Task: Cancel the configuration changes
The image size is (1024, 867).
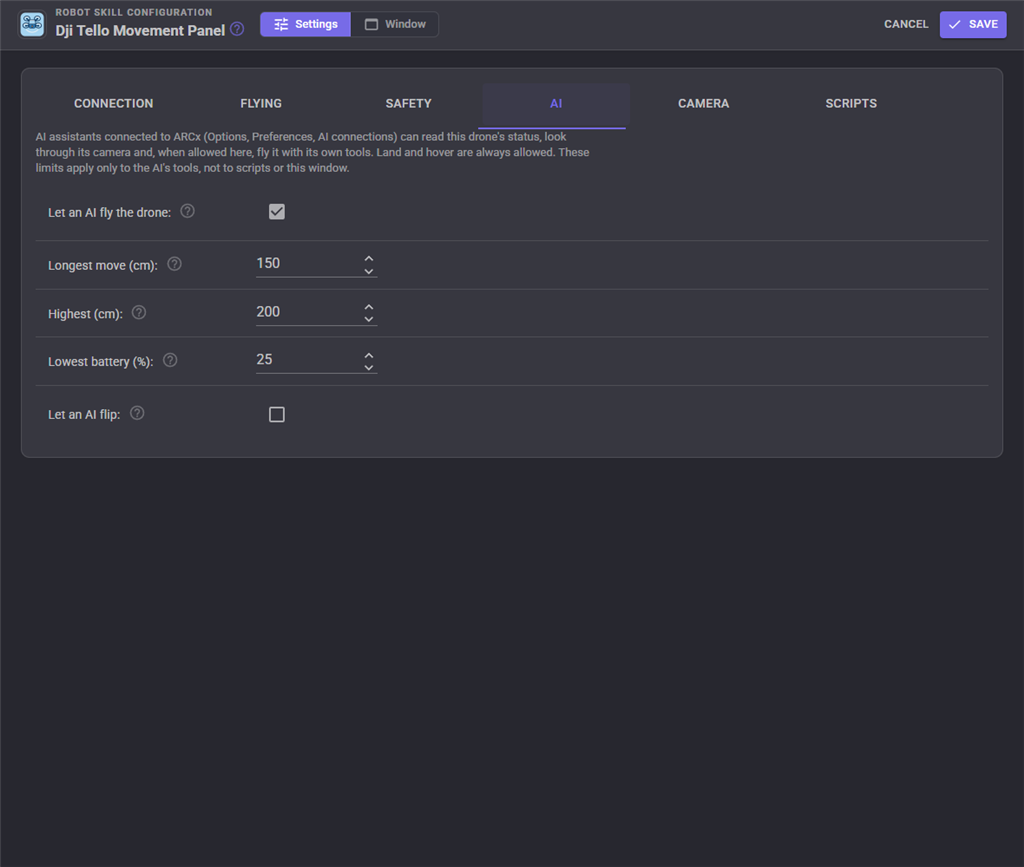Action: coord(906,24)
